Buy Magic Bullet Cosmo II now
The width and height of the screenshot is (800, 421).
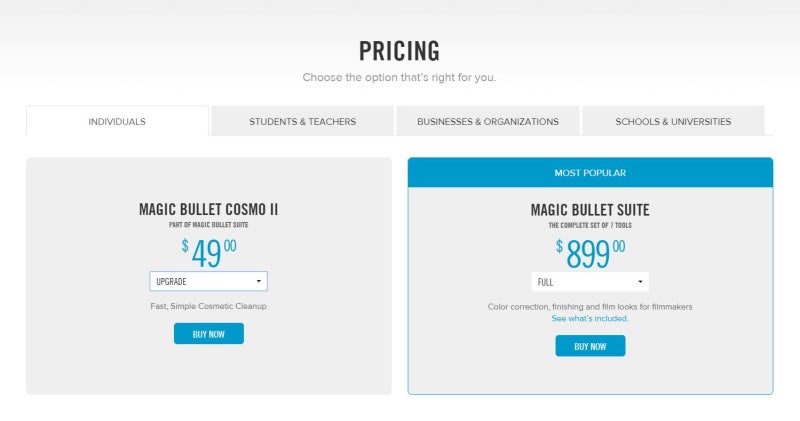tap(209, 334)
